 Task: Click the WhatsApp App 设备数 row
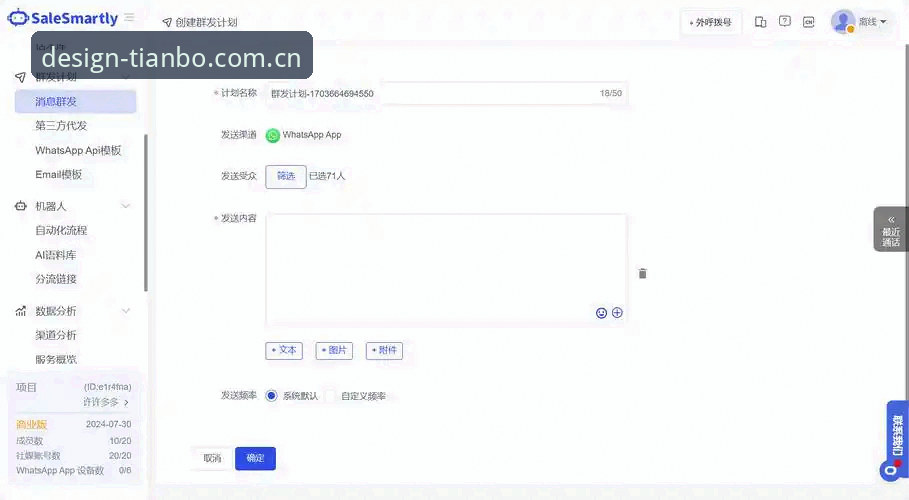tap(74, 470)
